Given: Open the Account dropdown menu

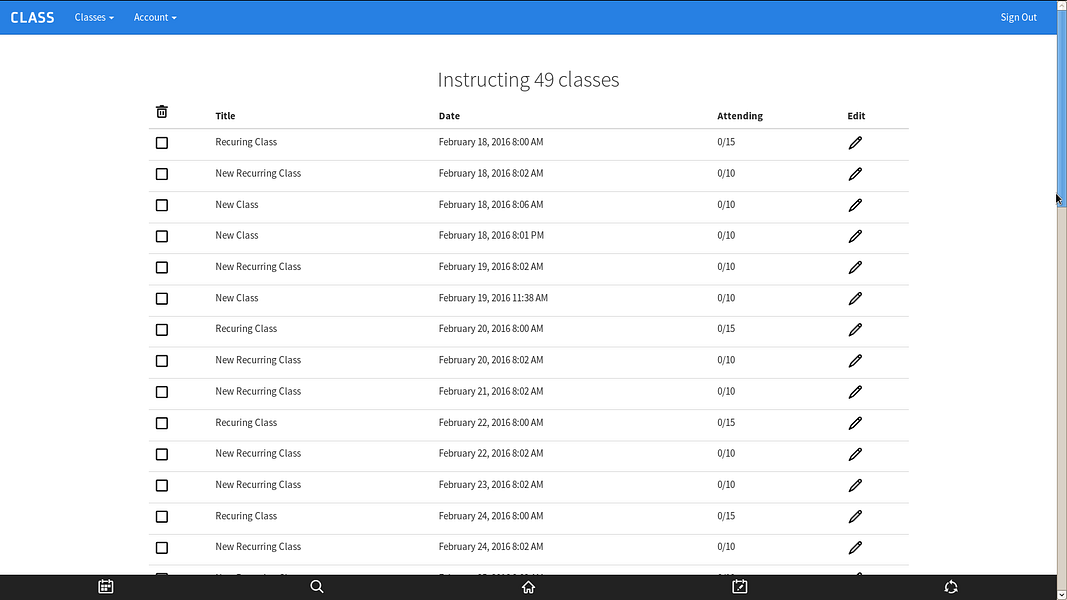Looking at the screenshot, I should click(155, 17).
